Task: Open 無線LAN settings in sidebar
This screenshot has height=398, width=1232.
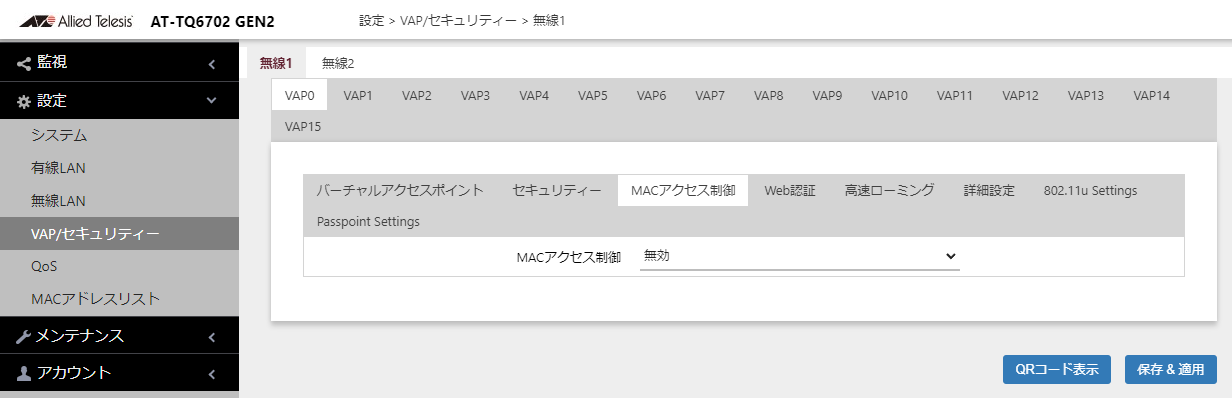Action: 119,201
